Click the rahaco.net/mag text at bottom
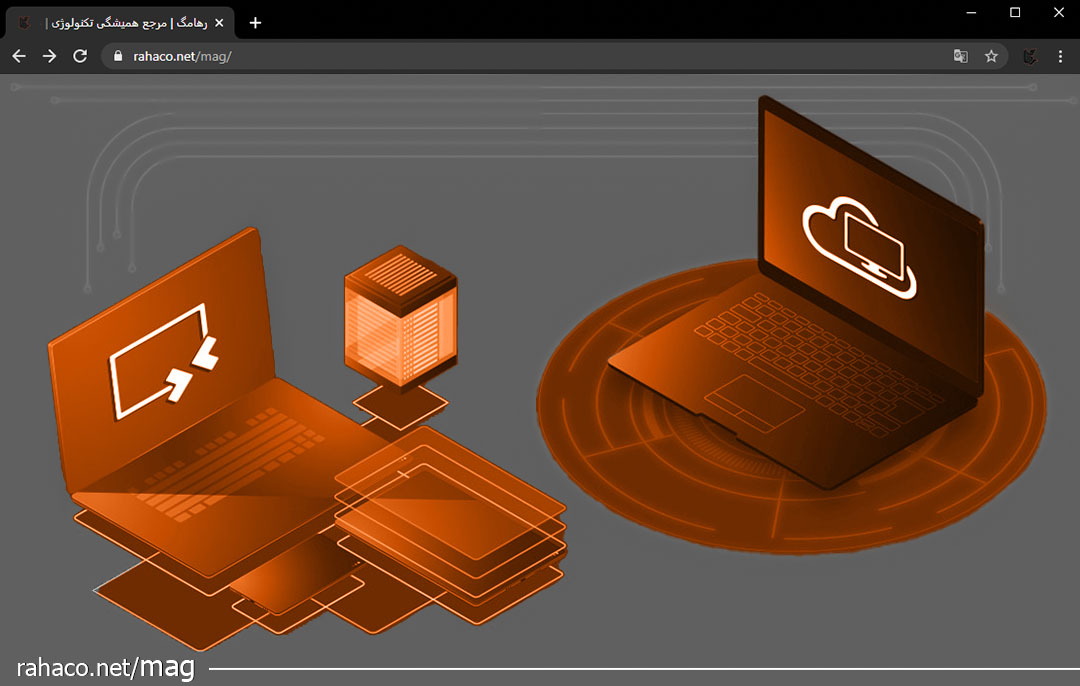The image size is (1080, 686). tap(105, 668)
